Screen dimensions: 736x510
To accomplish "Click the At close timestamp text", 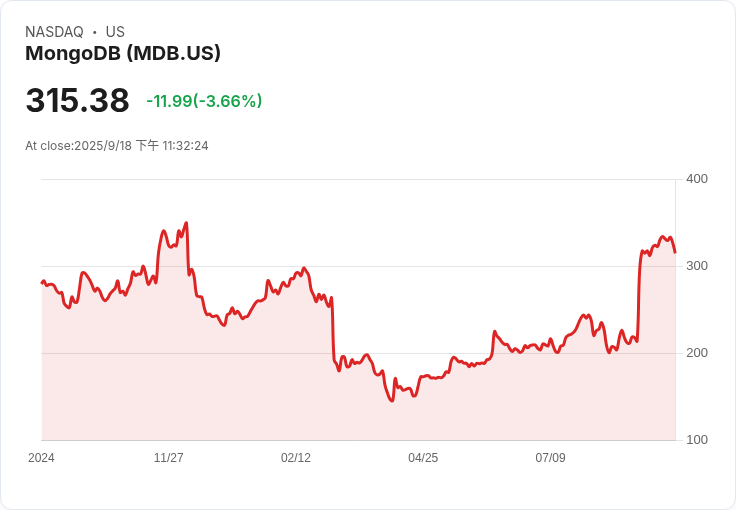I will [117, 145].
